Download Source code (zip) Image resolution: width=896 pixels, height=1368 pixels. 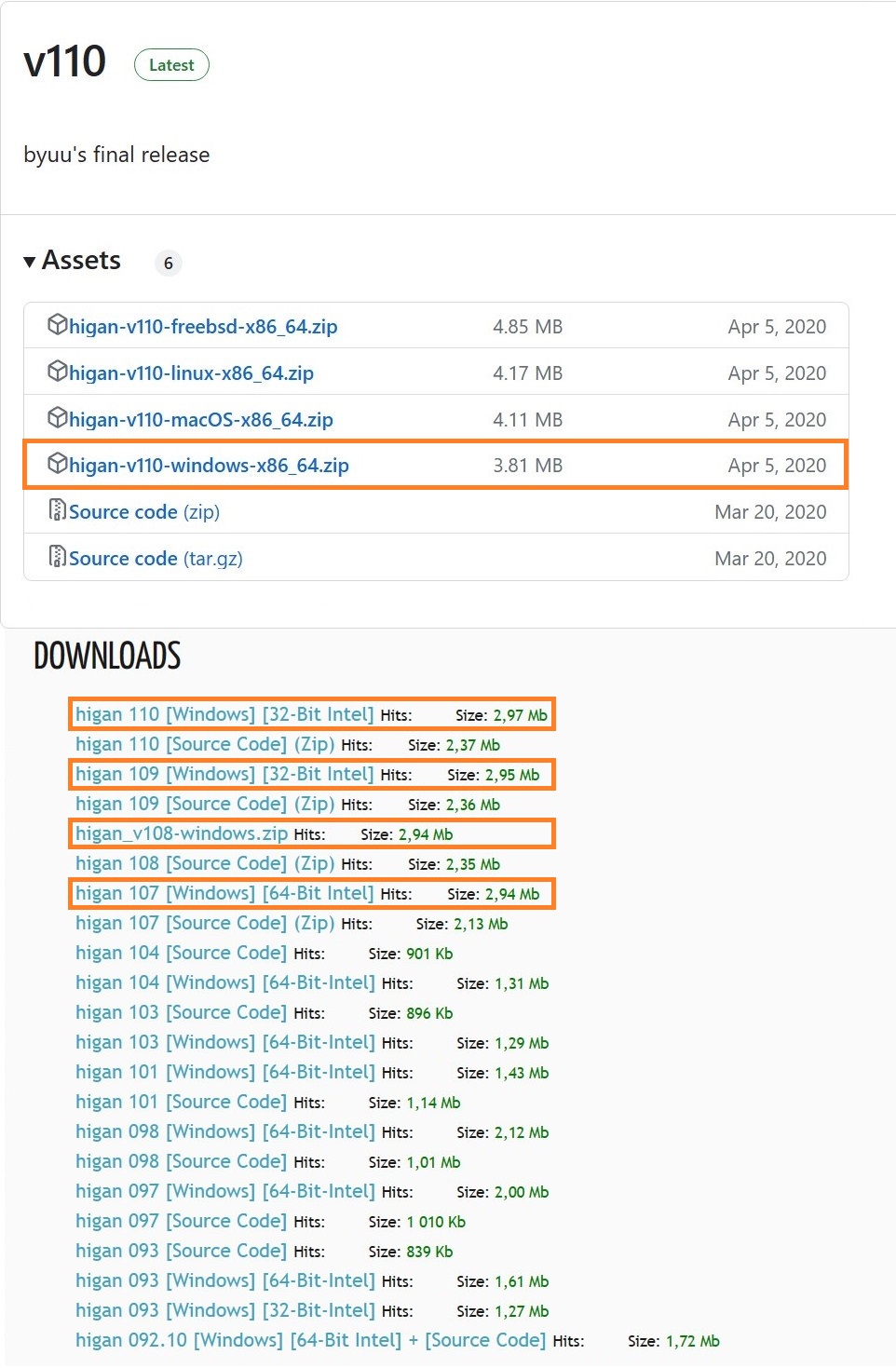(x=144, y=512)
